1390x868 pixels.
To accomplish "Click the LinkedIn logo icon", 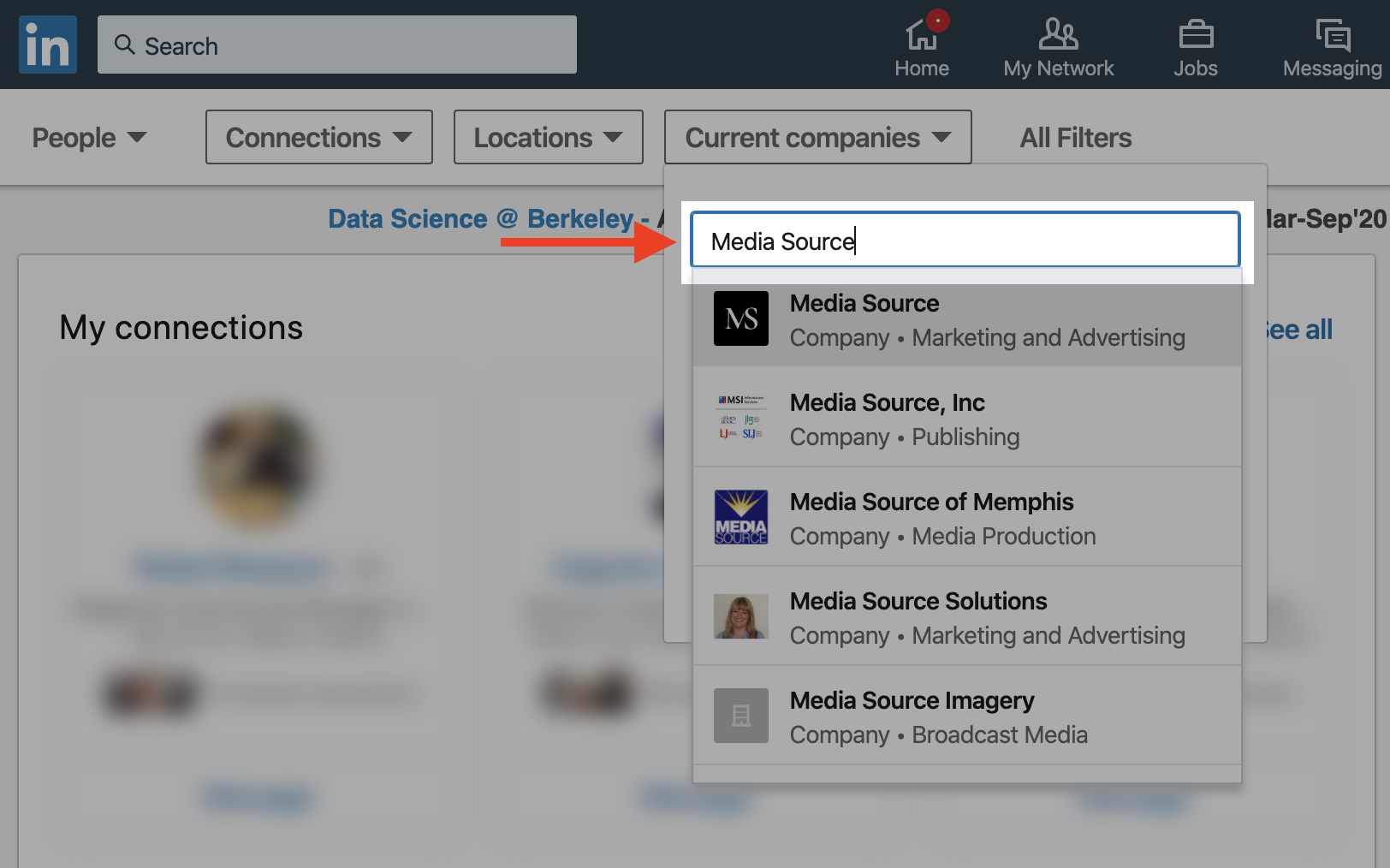I will pos(48,45).
